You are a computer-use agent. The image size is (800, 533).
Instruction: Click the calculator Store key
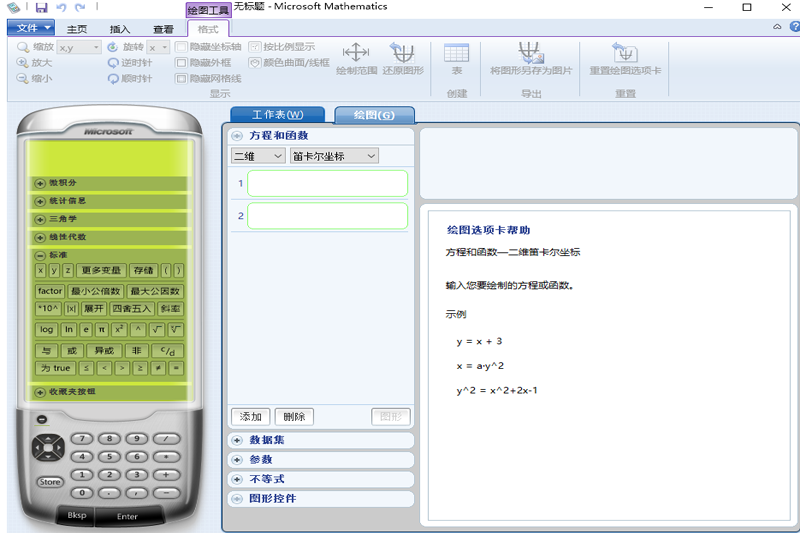click(x=50, y=482)
